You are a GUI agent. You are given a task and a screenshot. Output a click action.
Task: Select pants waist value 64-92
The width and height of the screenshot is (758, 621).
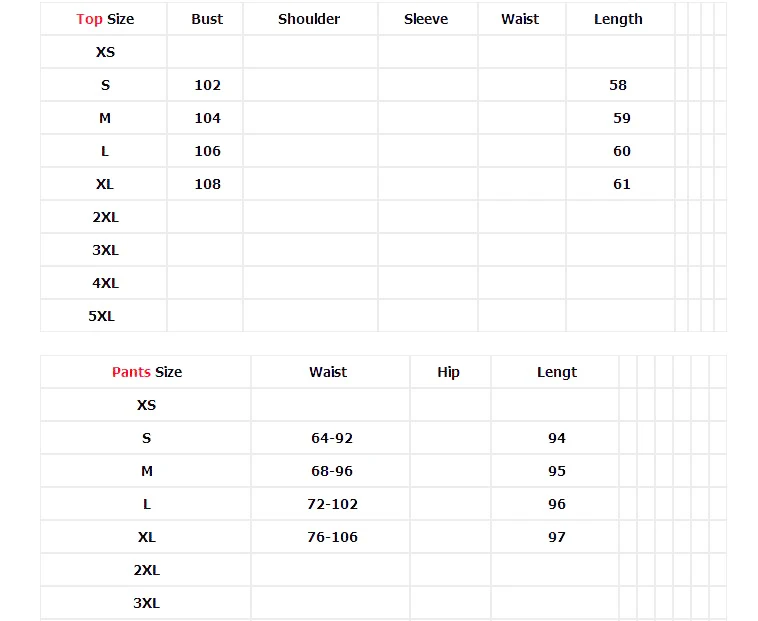[332, 438]
